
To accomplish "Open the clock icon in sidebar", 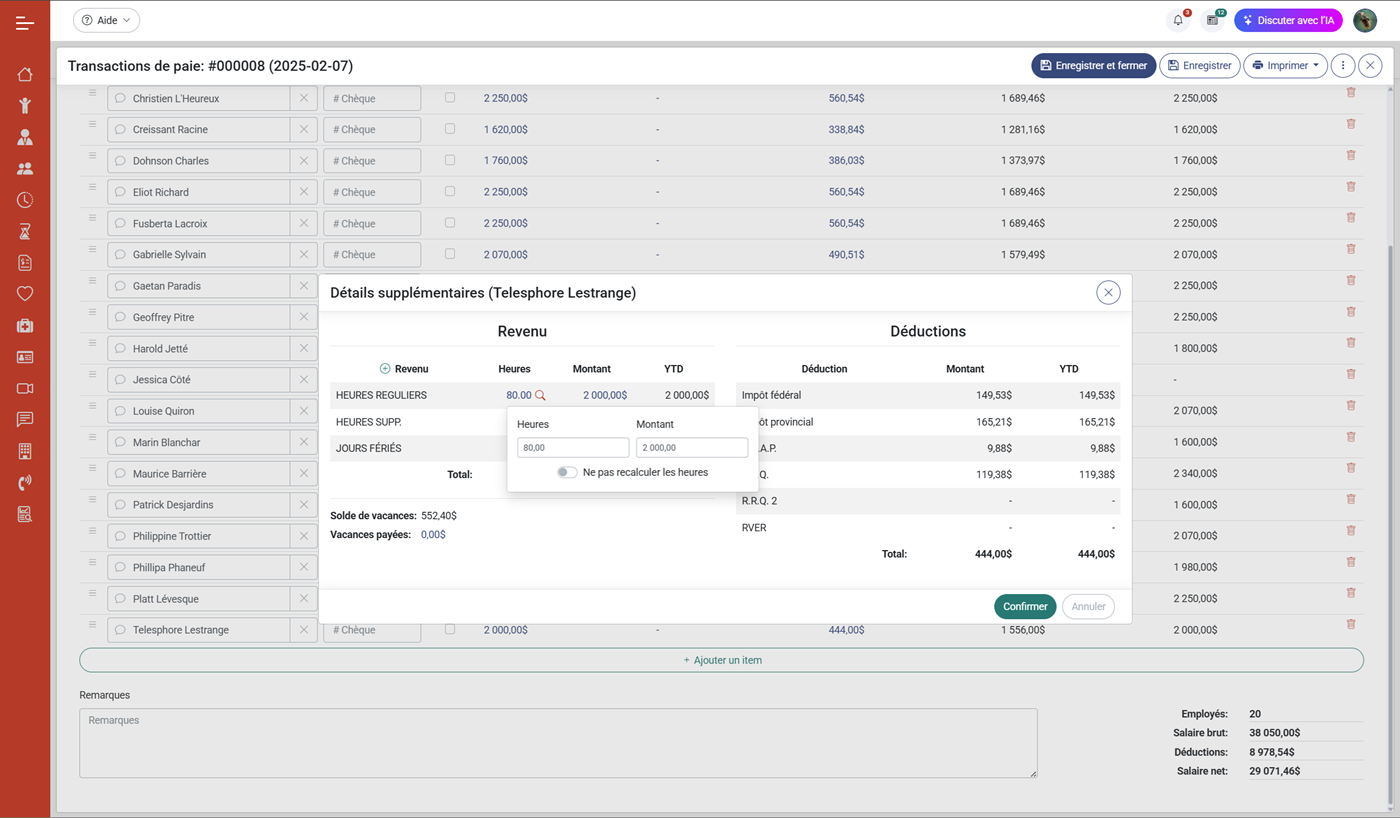I will [25, 200].
